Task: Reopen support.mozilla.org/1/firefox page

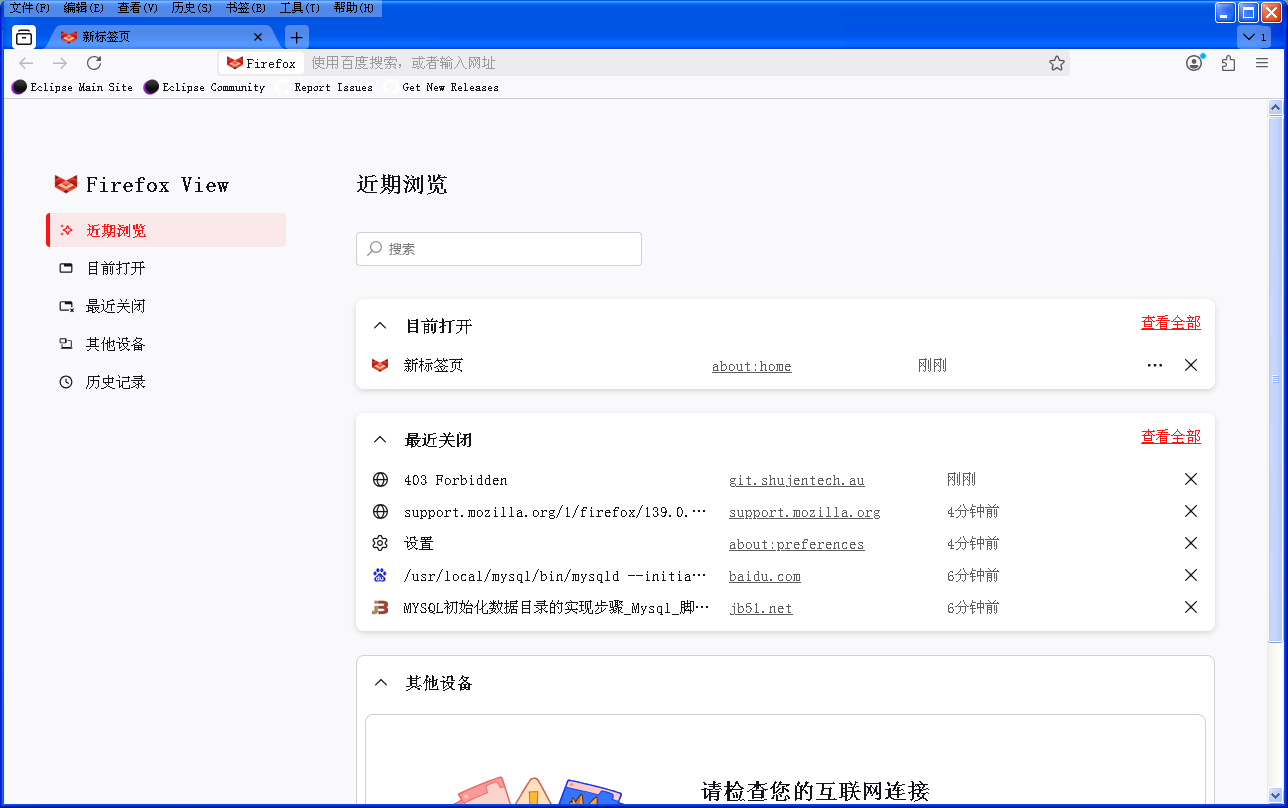Action: (x=555, y=512)
